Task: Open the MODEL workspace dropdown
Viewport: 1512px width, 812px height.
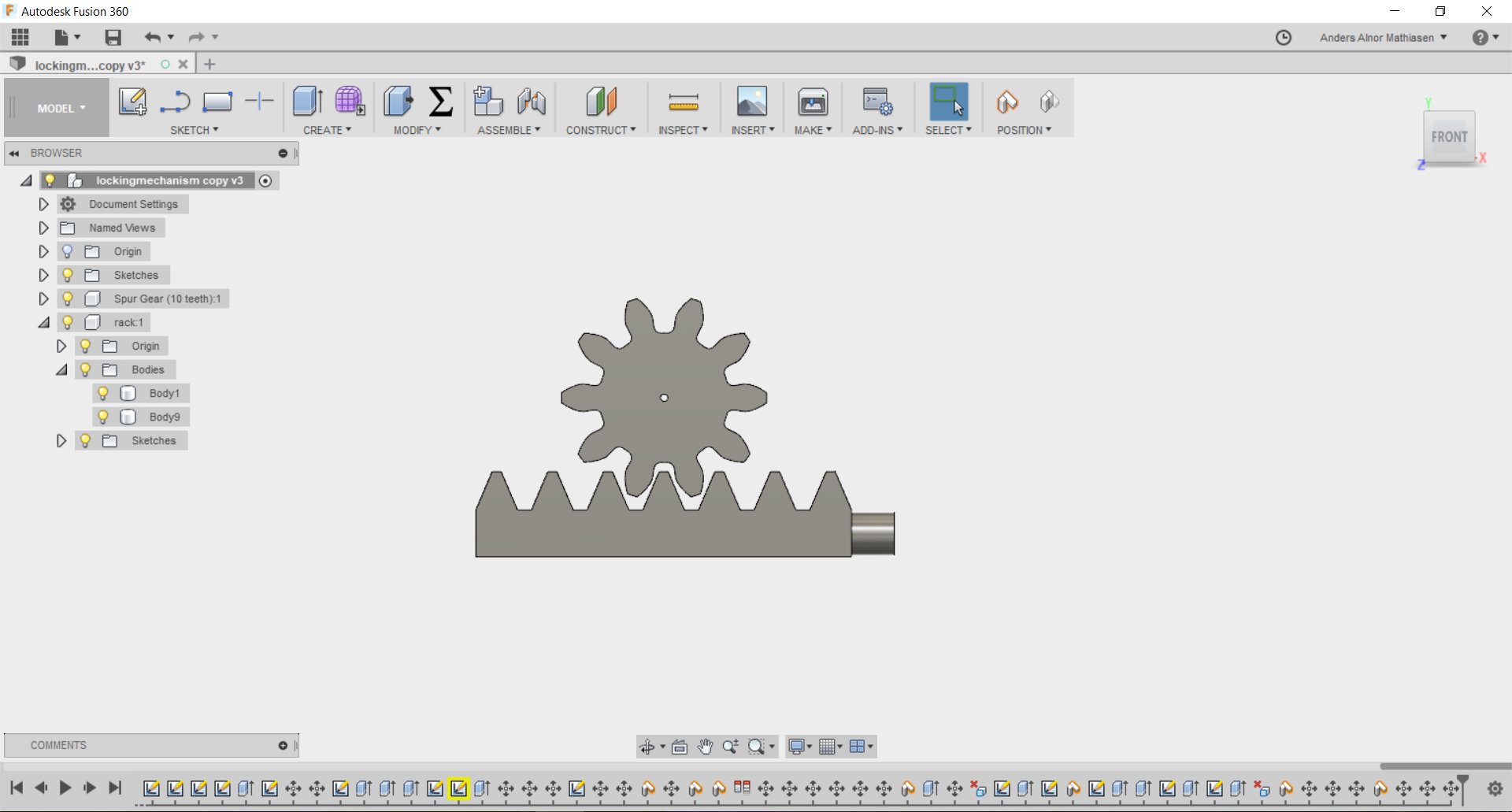Action: pyautogui.click(x=61, y=108)
